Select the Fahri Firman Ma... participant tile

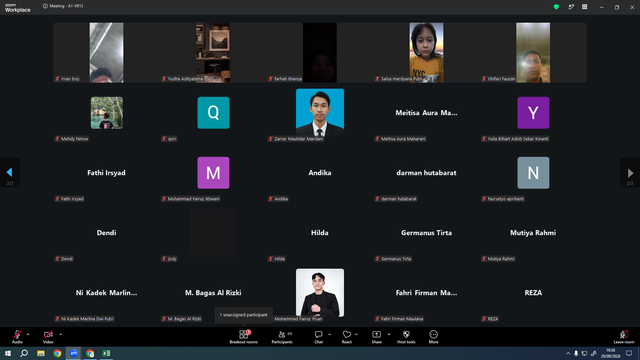click(x=426, y=293)
